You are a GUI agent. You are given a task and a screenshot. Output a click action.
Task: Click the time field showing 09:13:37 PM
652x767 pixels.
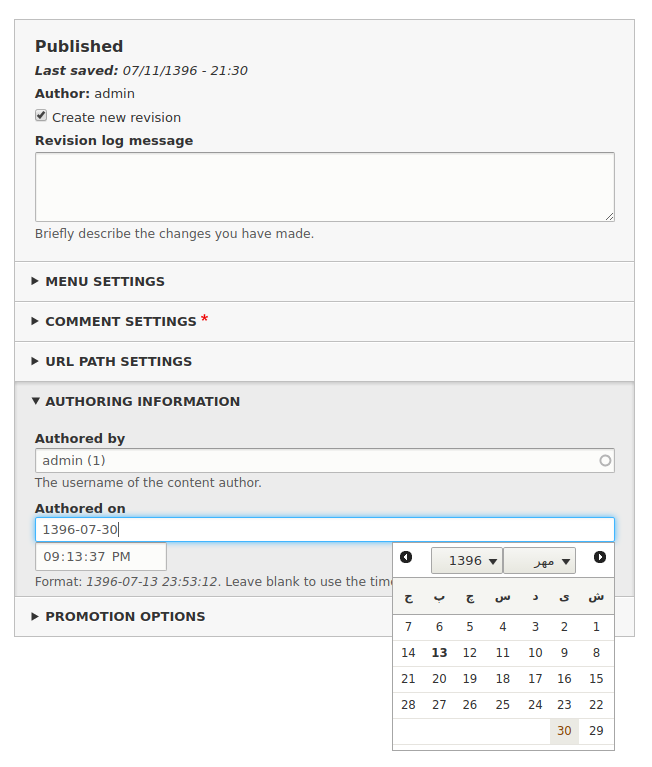(x=101, y=557)
